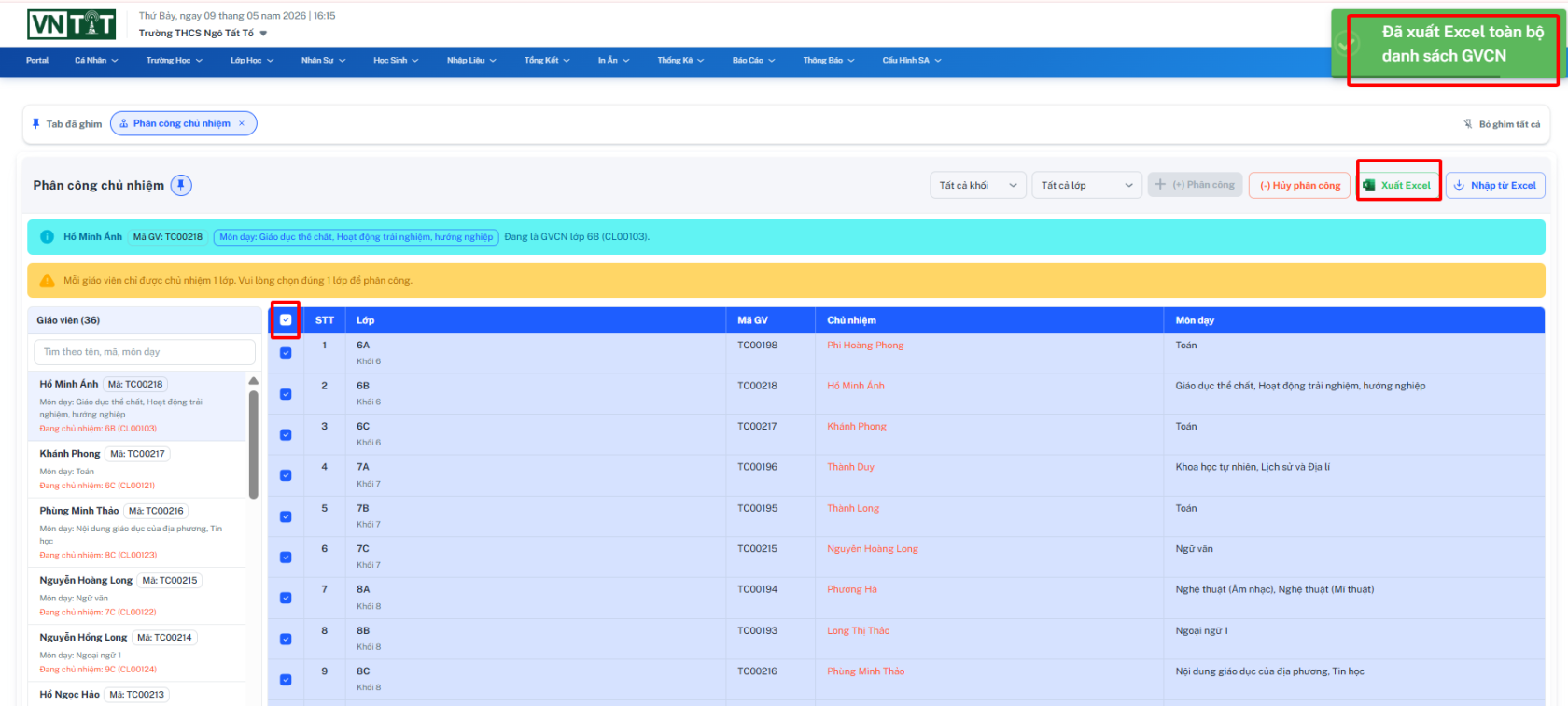
Task: Select teacher Khánh Phong in list
Action: 137,469
